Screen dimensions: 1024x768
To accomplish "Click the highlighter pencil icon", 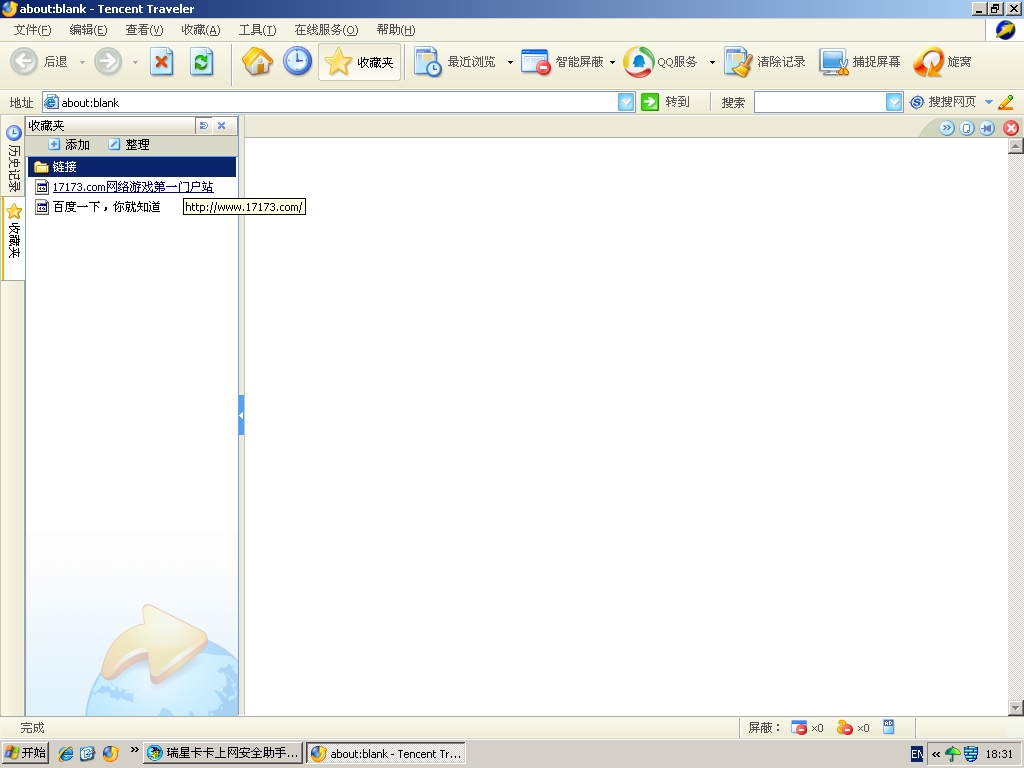I will click(x=1006, y=102).
